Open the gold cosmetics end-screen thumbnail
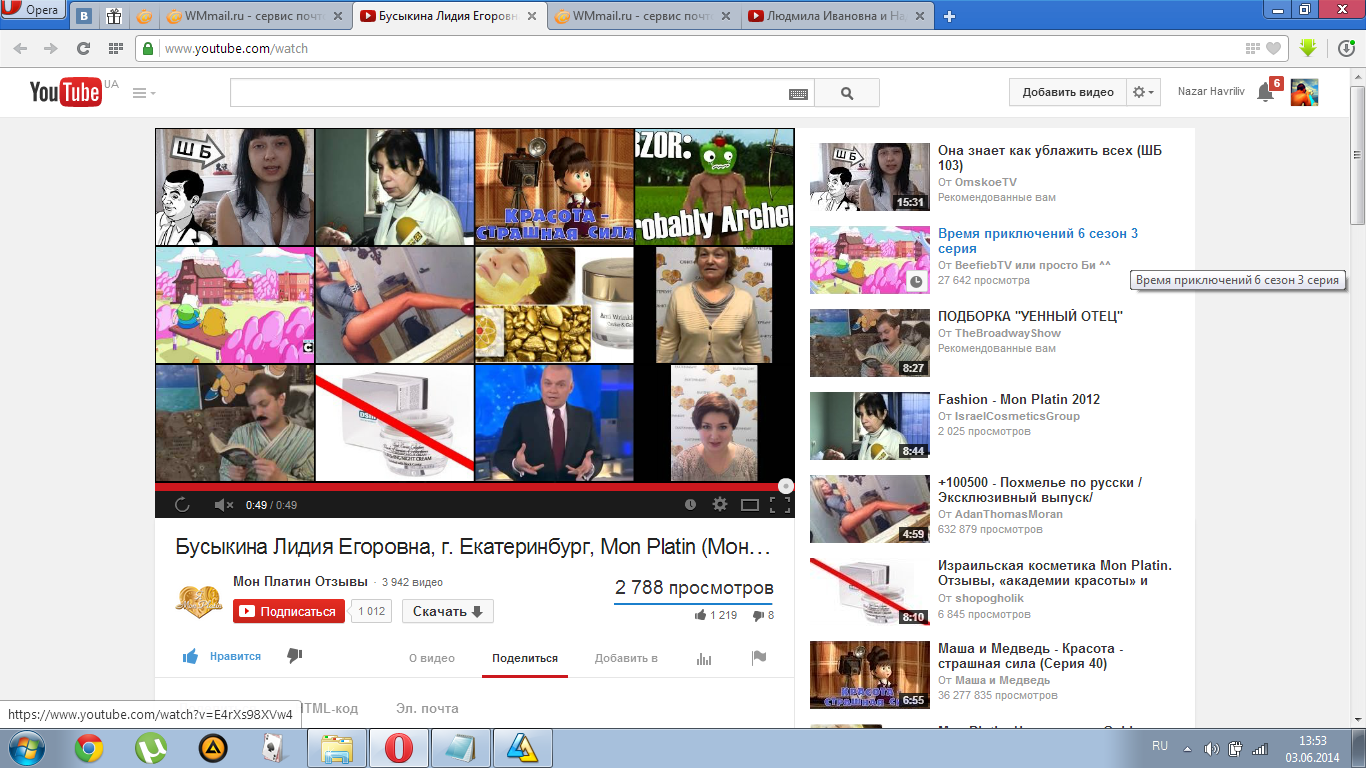Viewport: 1366px width, 768px height. pyautogui.click(x=554, y=305)
